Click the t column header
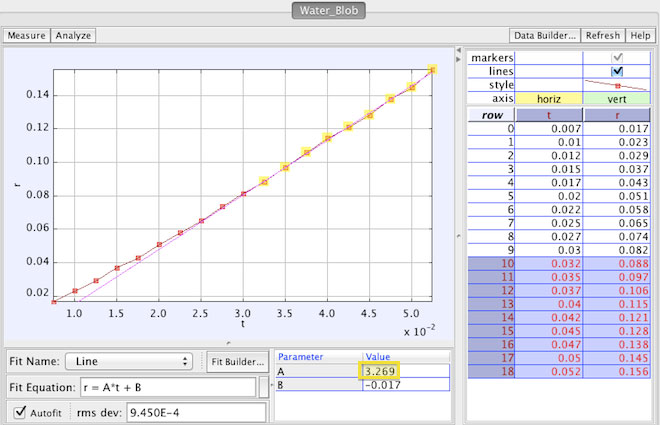The height and width of the screenshot is (425, 660). [x=550, y=114]
